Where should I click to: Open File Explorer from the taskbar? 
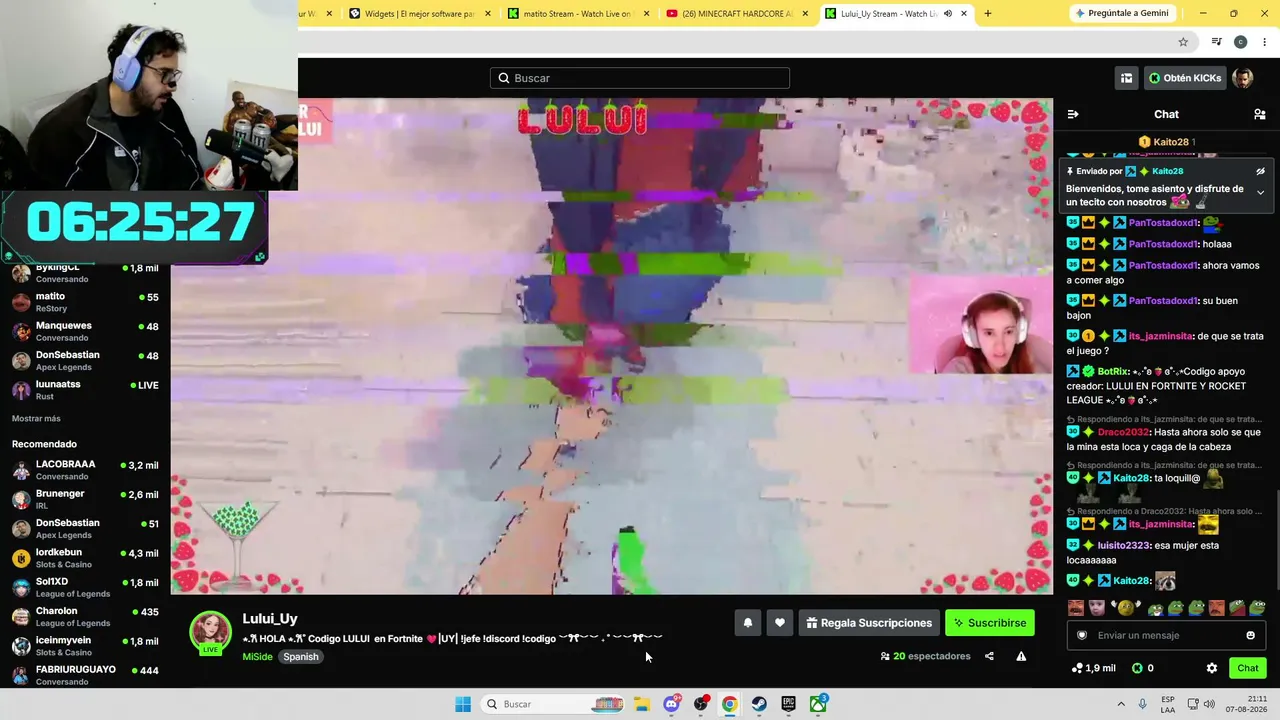pyautogui.click(x=642, y=704)
